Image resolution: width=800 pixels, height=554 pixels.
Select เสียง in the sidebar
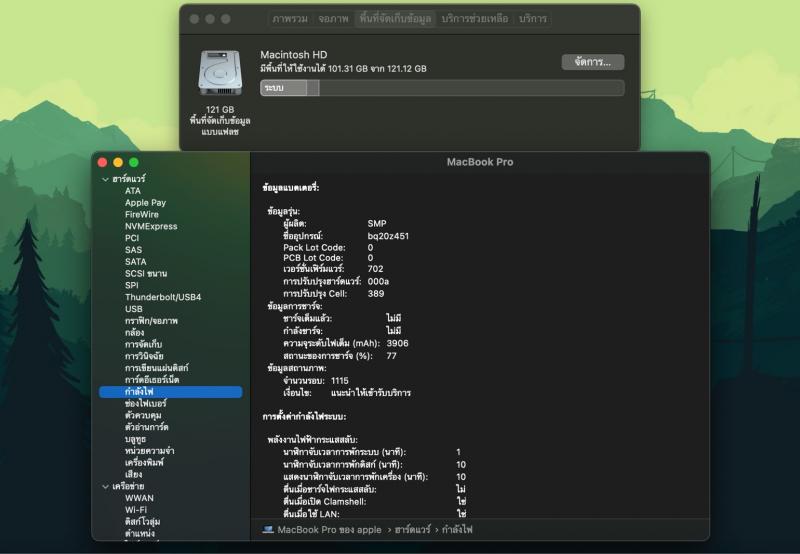tap(133, 474)
